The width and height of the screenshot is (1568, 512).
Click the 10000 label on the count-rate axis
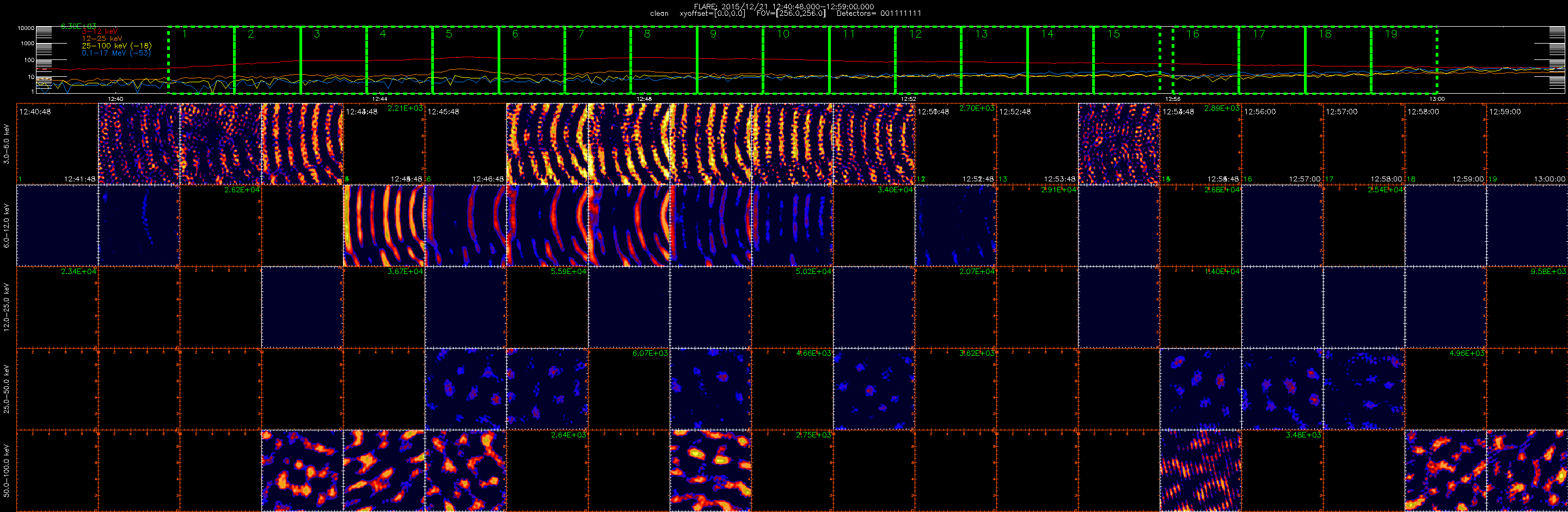pyautogui.click(x=26, y=28)
